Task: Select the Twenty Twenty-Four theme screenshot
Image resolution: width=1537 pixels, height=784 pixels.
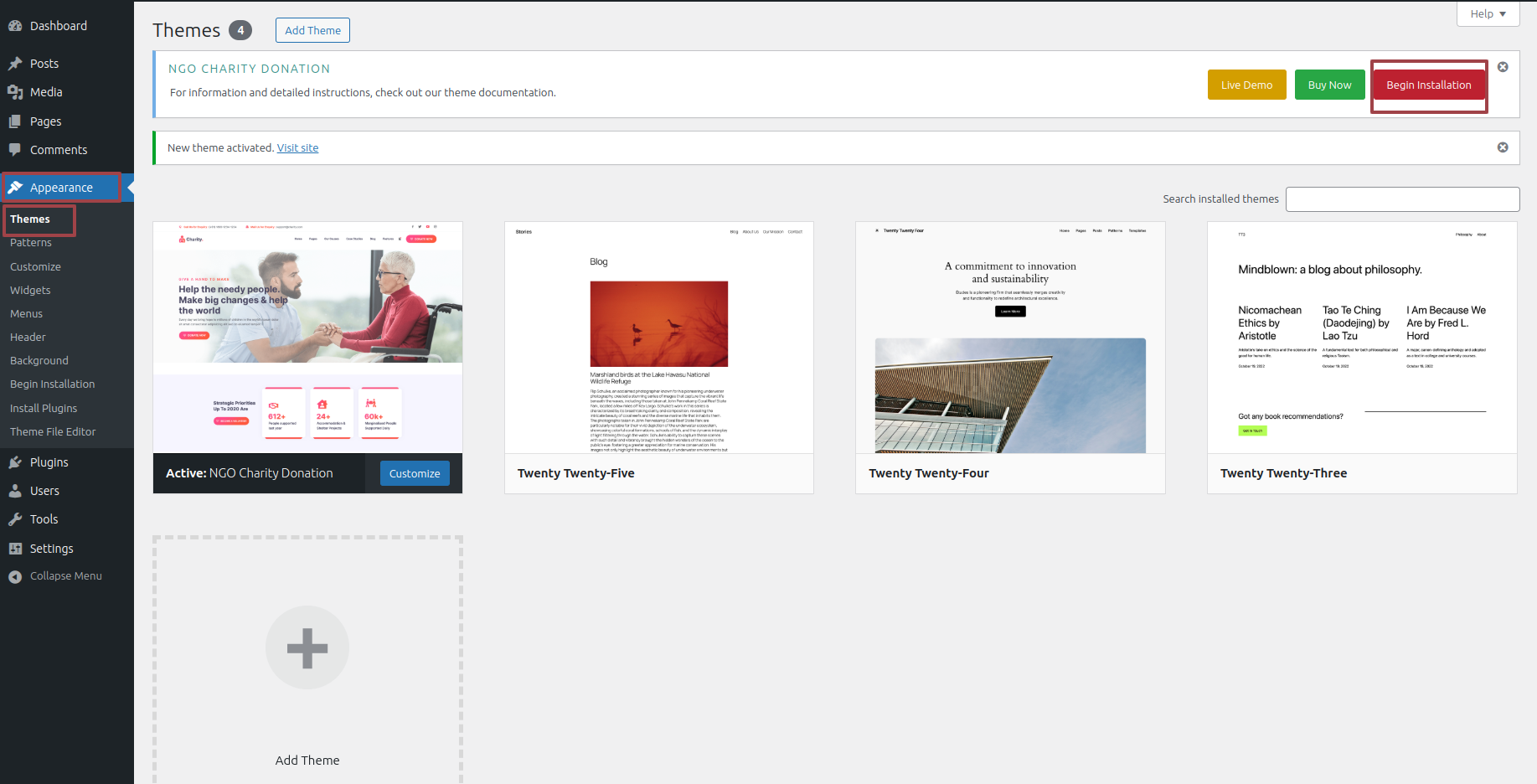Action: click(x=1010, y=338)
